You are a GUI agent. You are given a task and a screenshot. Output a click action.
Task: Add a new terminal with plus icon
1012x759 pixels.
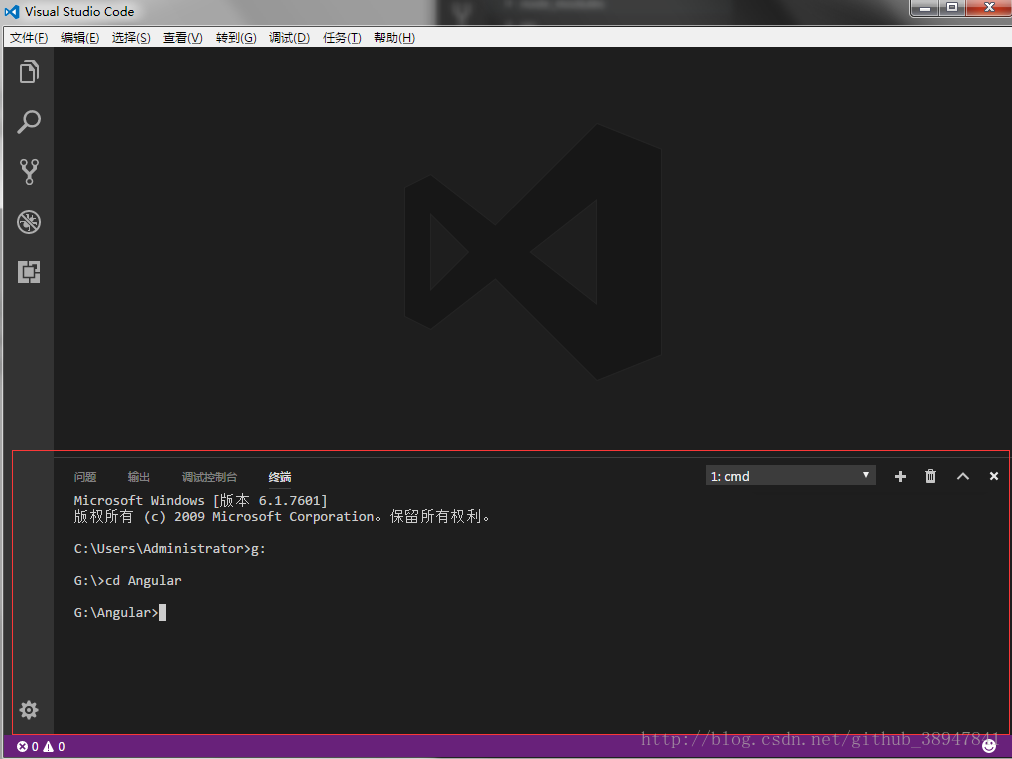pyautogui.click(x=900, y=476)
